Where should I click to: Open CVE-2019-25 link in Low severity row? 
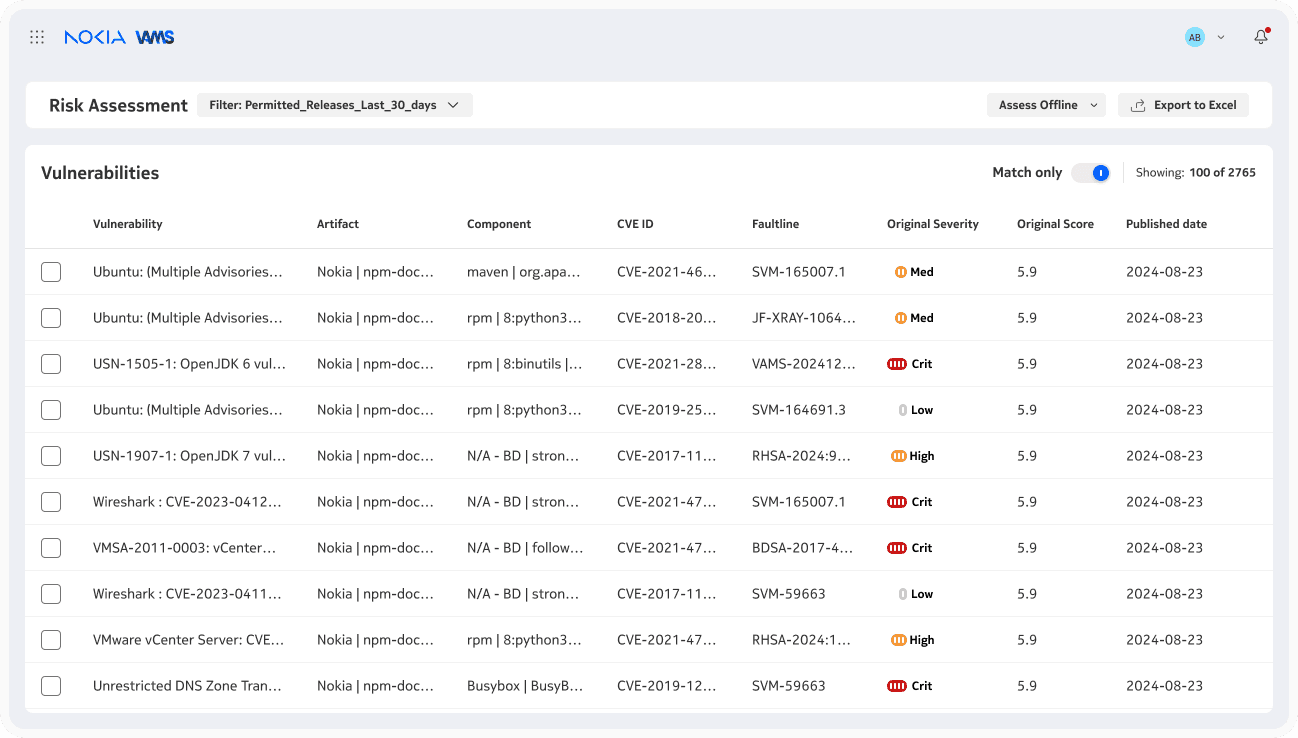pos(667,410)
